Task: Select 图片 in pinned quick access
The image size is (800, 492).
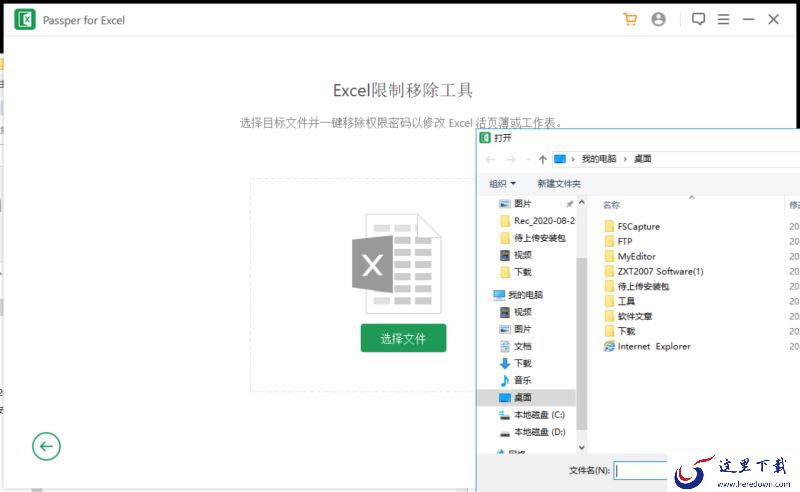Action: click(x=522, y=204)
